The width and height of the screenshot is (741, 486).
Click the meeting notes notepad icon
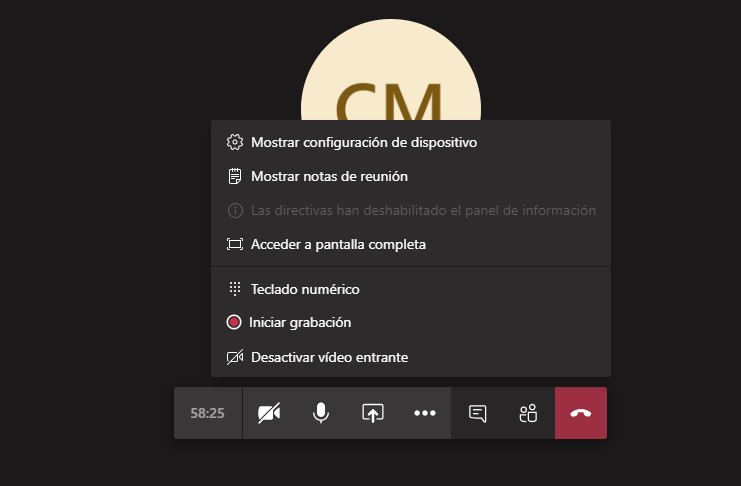[x=235, y=176]
